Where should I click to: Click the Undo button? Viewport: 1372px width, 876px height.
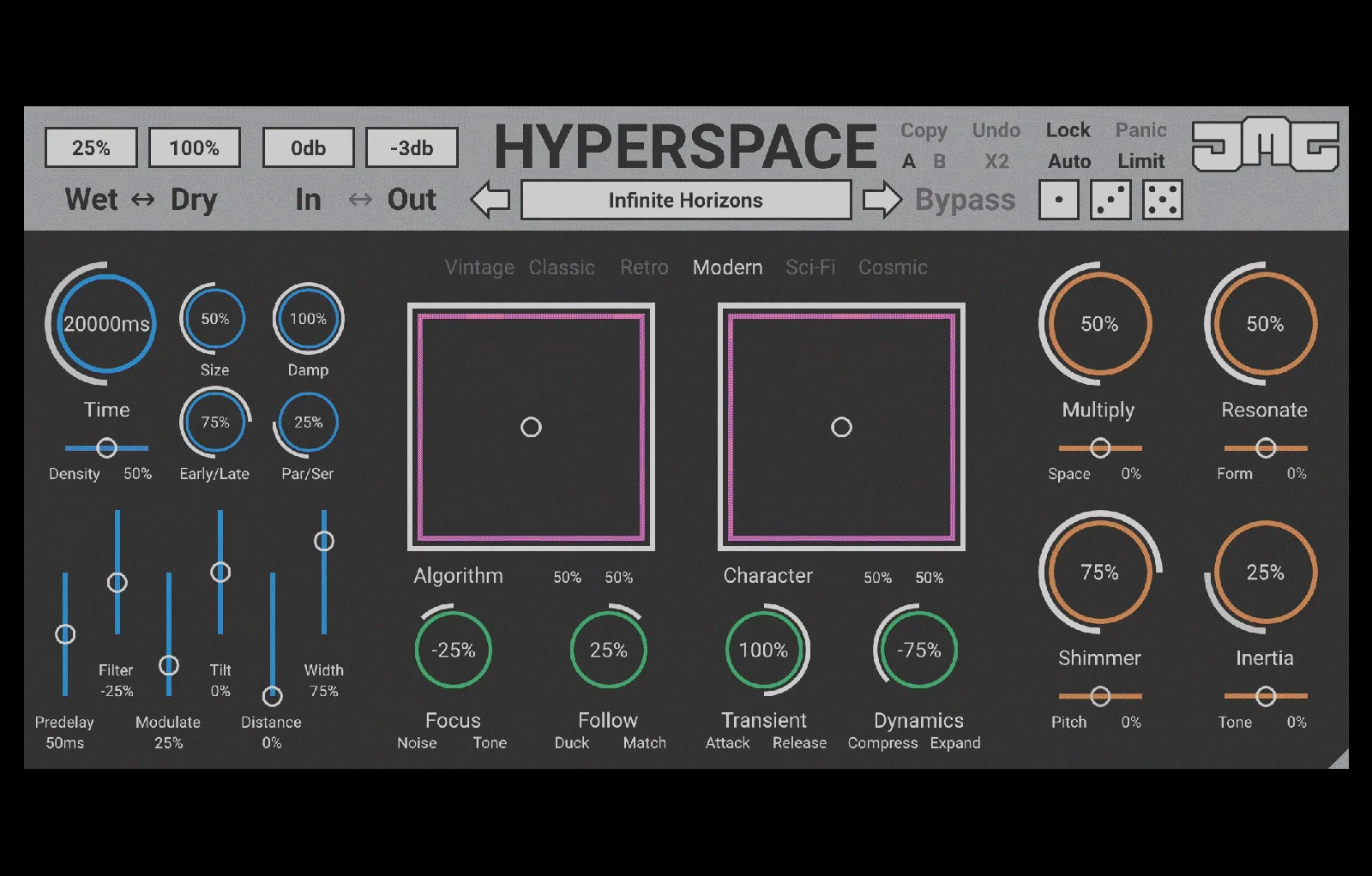(x=996, y=130)
